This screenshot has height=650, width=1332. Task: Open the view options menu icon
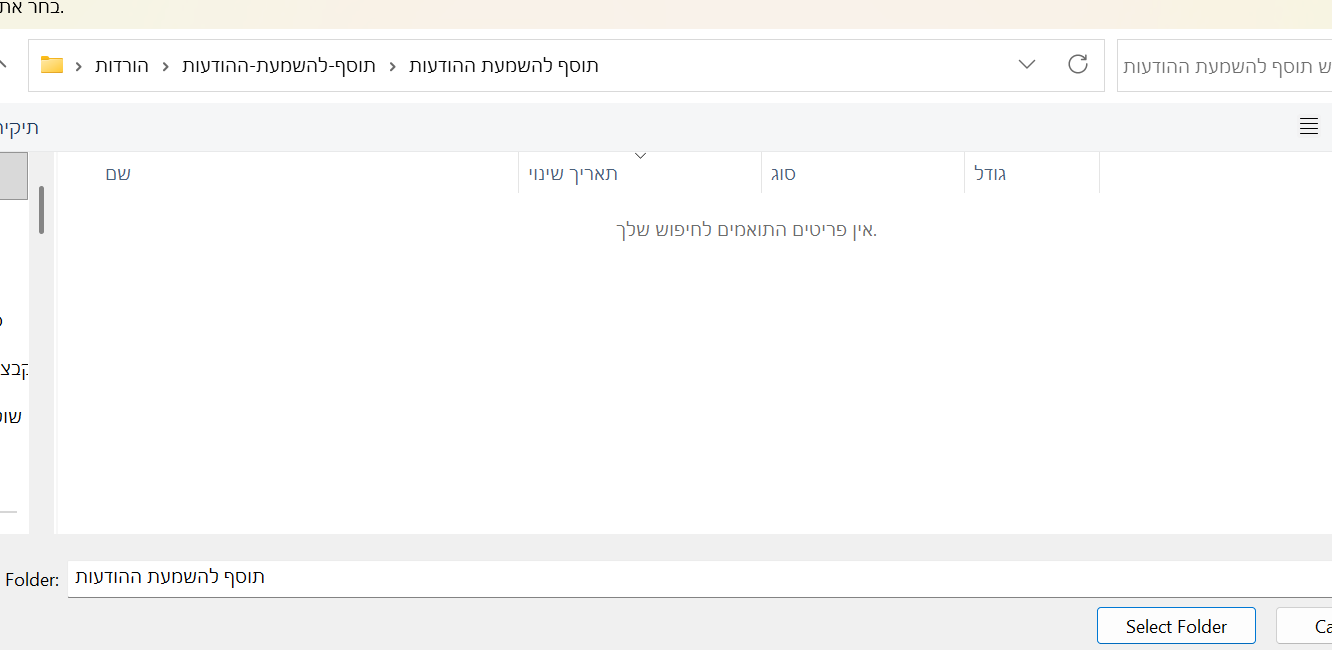(1308, 126)
